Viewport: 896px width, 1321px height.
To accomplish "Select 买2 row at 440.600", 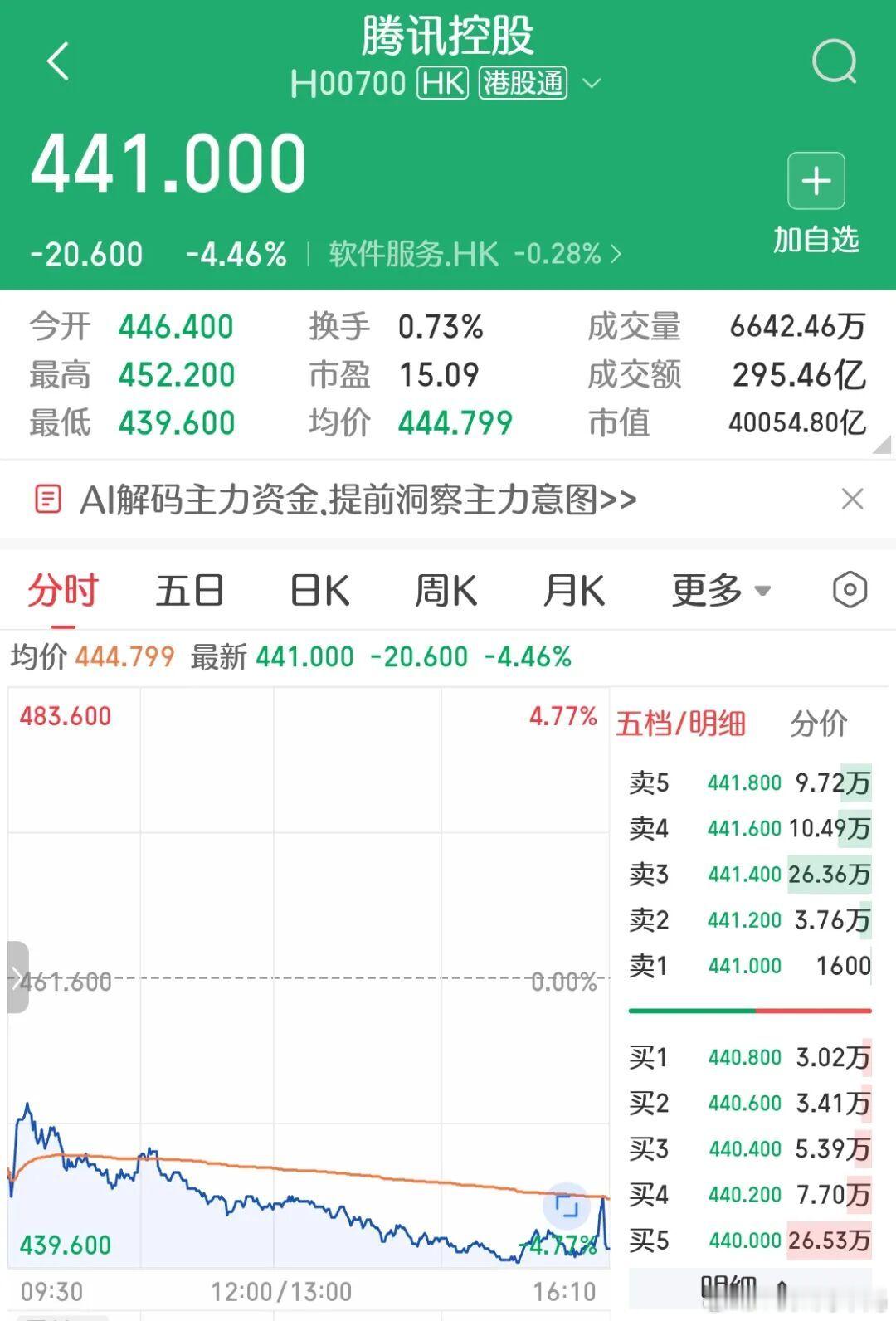I will 750,1103.
